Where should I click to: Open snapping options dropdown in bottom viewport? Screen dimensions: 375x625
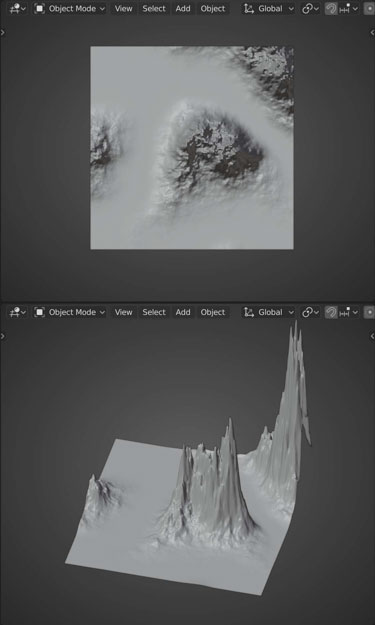click(x=348, y=312)
